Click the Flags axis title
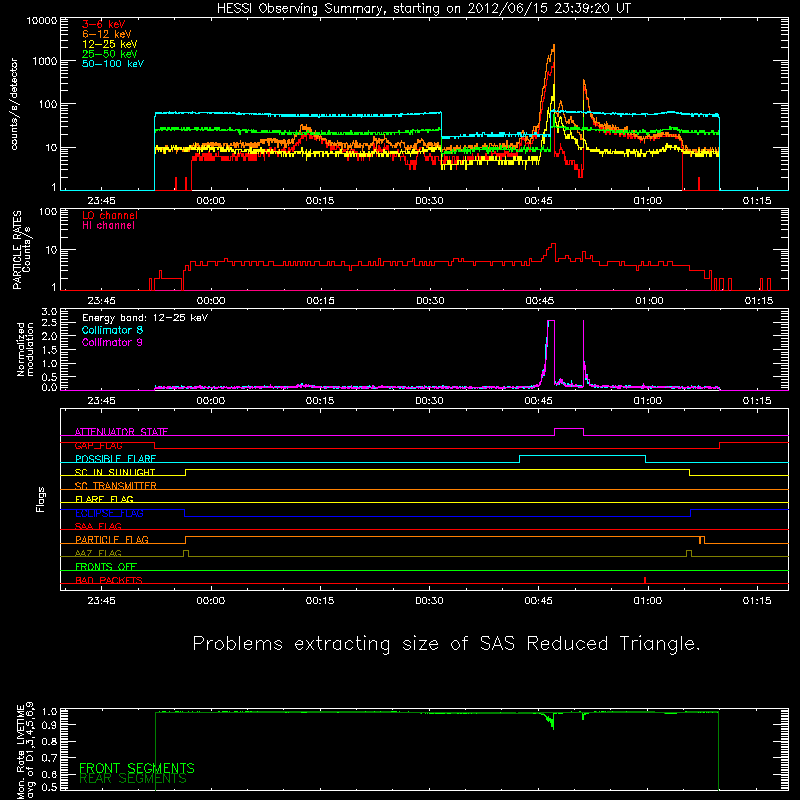This screenshot has width=800, height=800. [40, 499]
